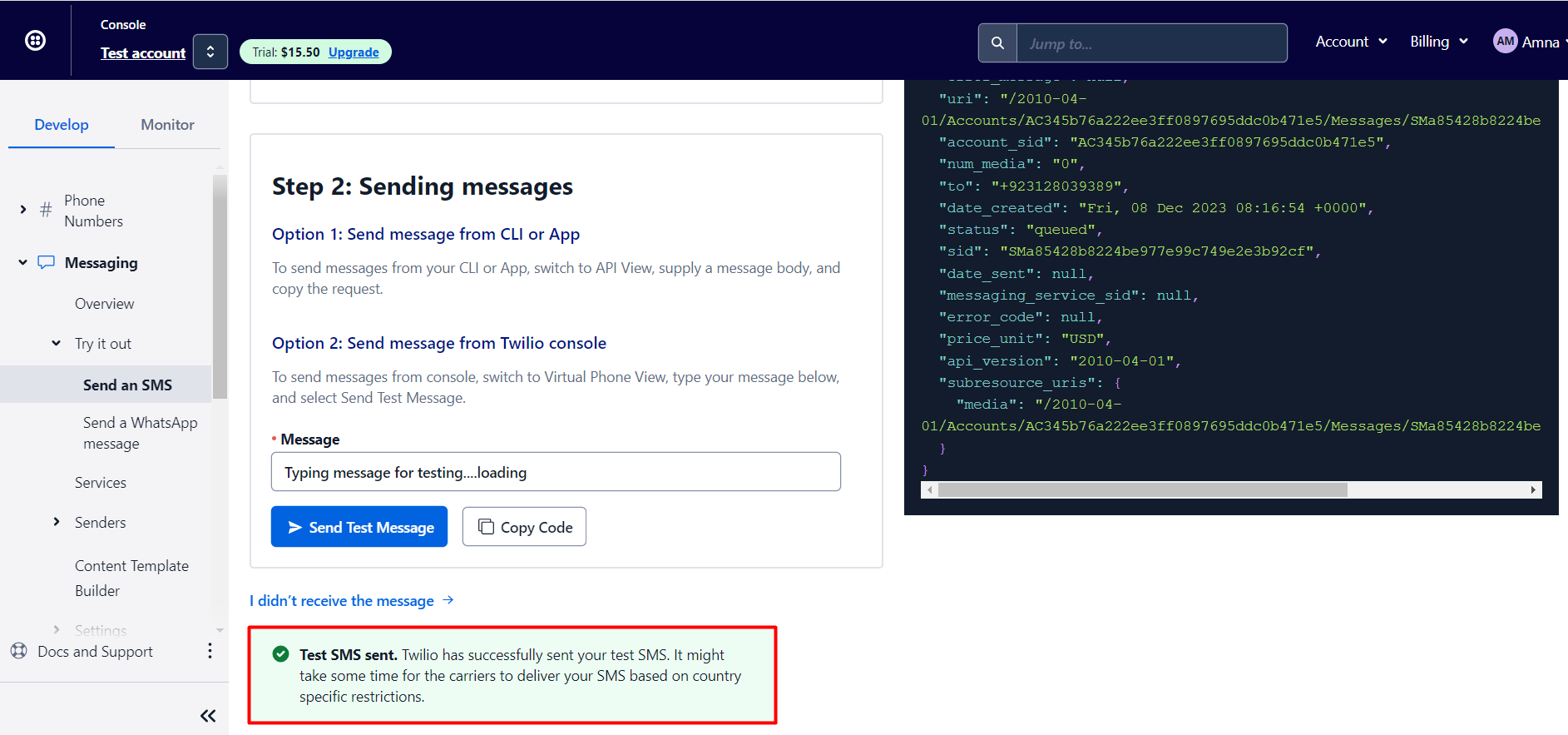Click the "api_version": "2010-04-01" line
This screenshot has width=1568, height=735.
(x=1060, y=361)
